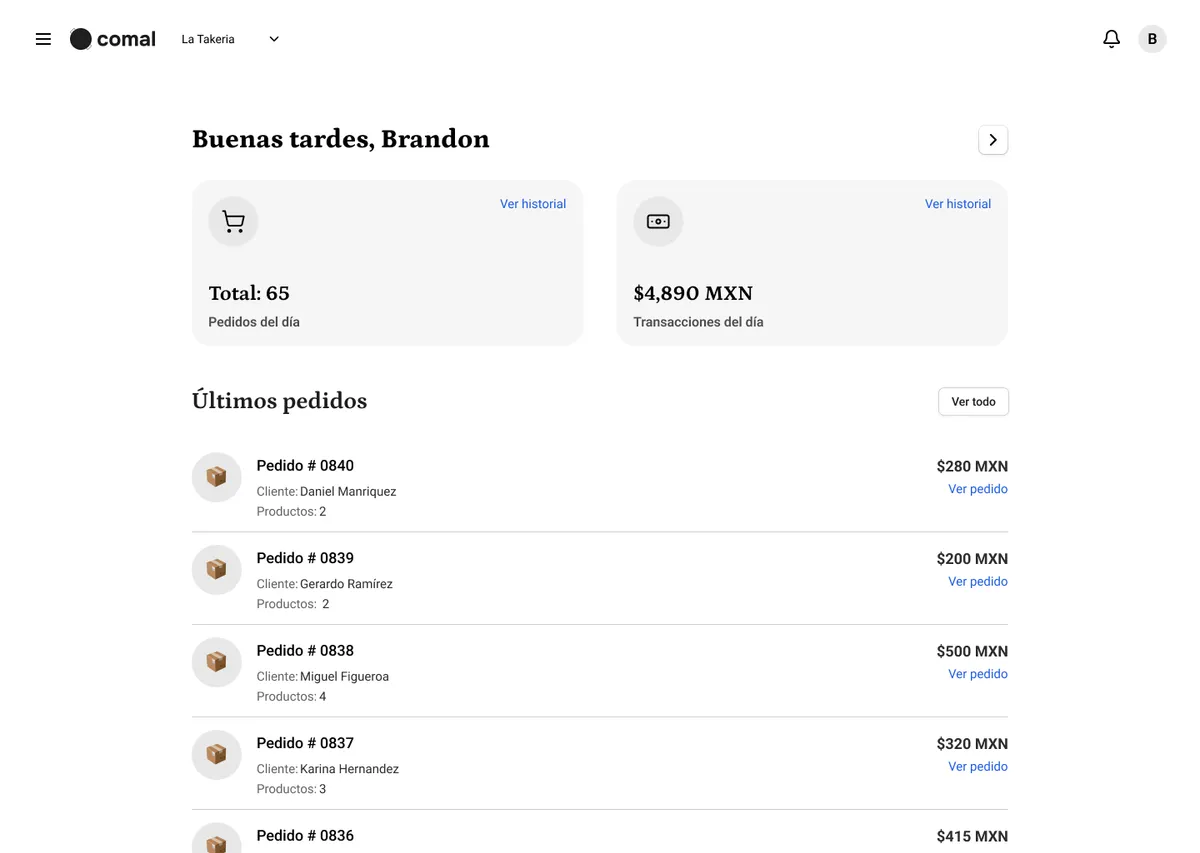The image size is (1200, 853).
Task: Open Ver pedido for order 0837
Action: (x=978, y=766)
